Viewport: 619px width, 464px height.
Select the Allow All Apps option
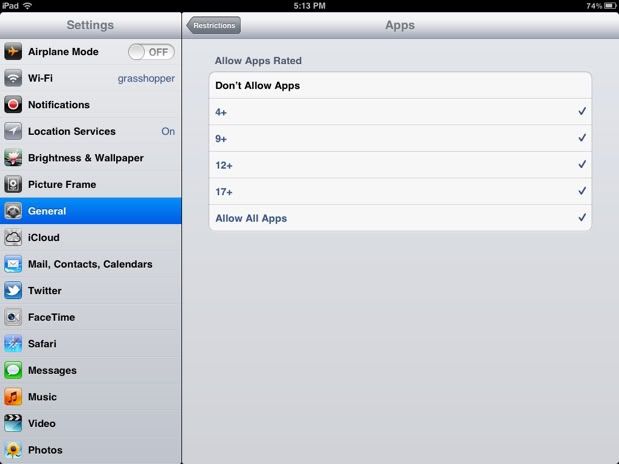(400, 218)
